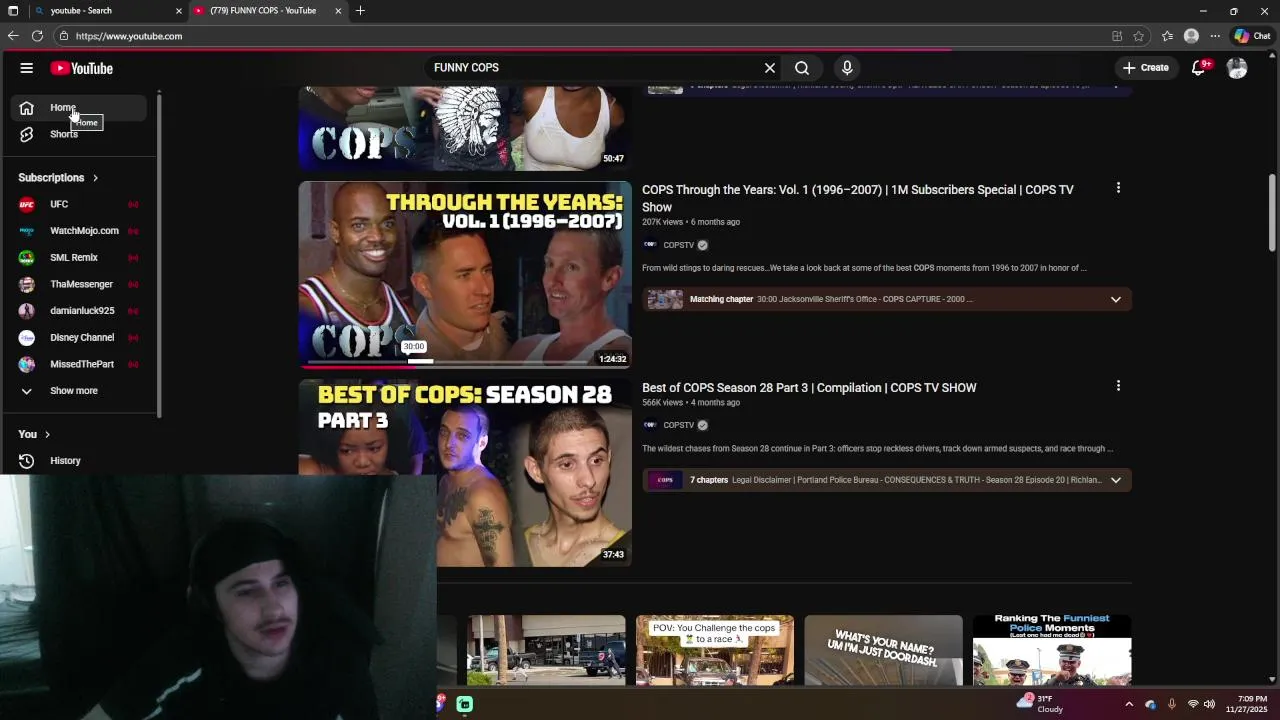1280x720 pixels.
Task: Open Disney Channel subscription
Action: [79, 337]
